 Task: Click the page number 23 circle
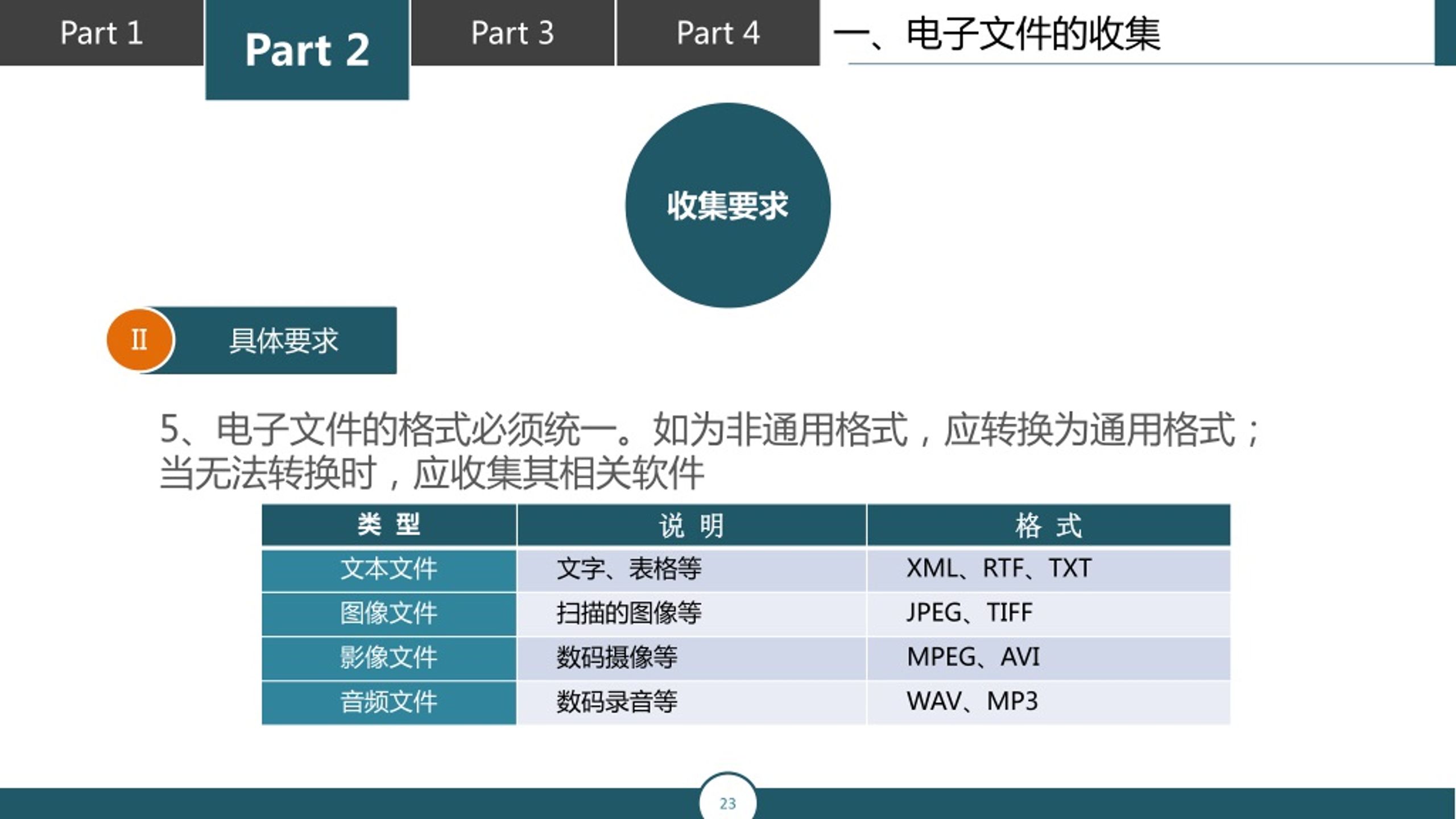coord(728,802)
